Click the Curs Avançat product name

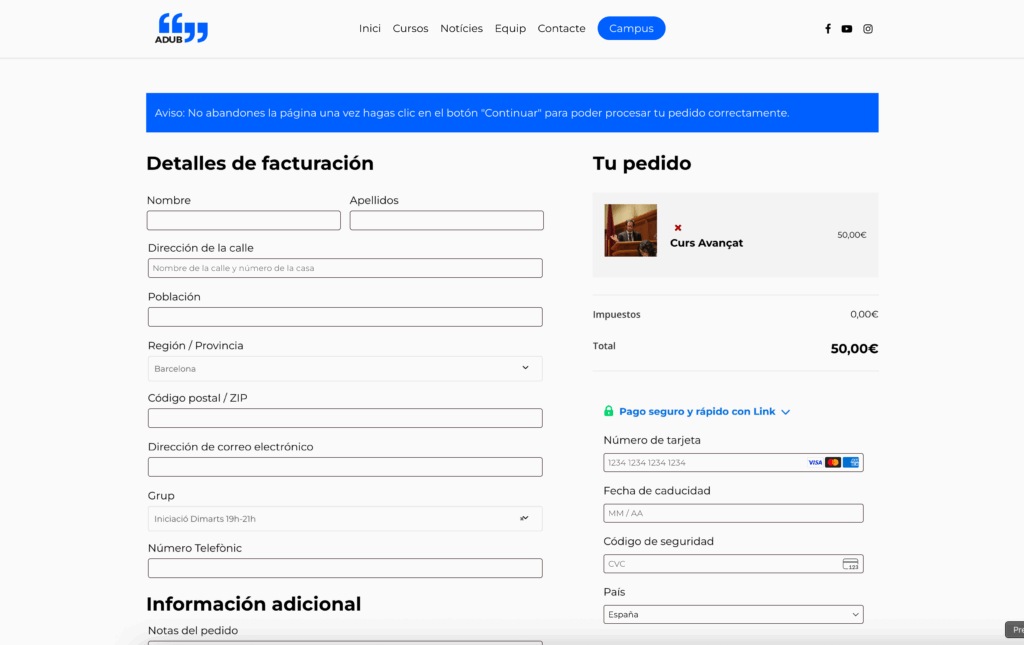coord(706,243)
